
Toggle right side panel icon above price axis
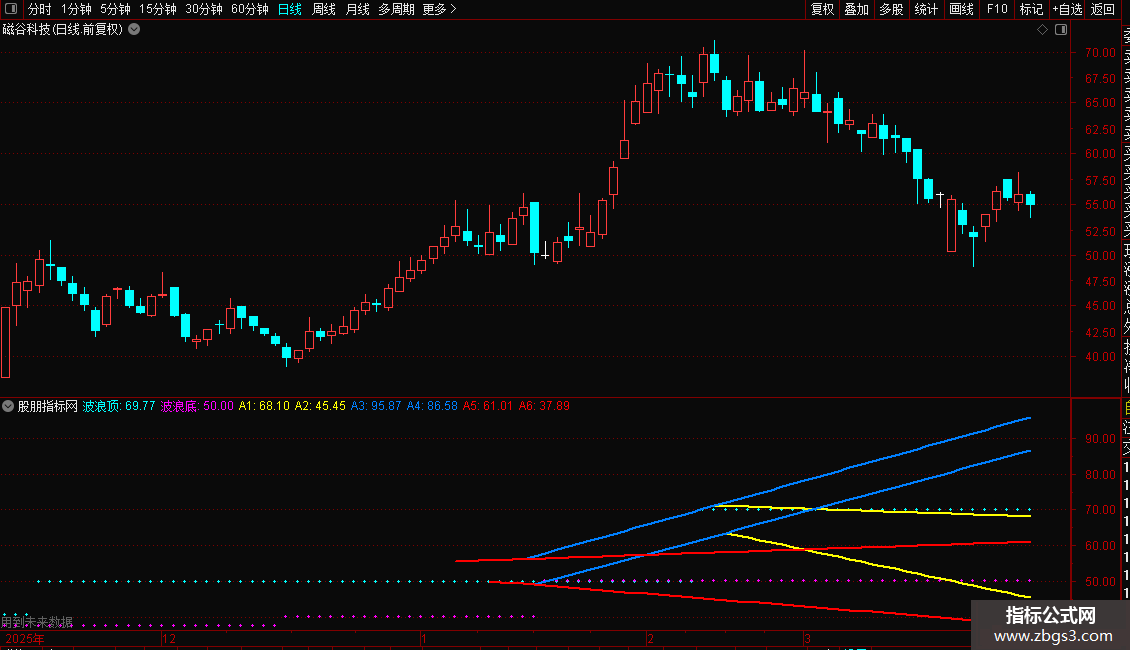point(1061,30)
